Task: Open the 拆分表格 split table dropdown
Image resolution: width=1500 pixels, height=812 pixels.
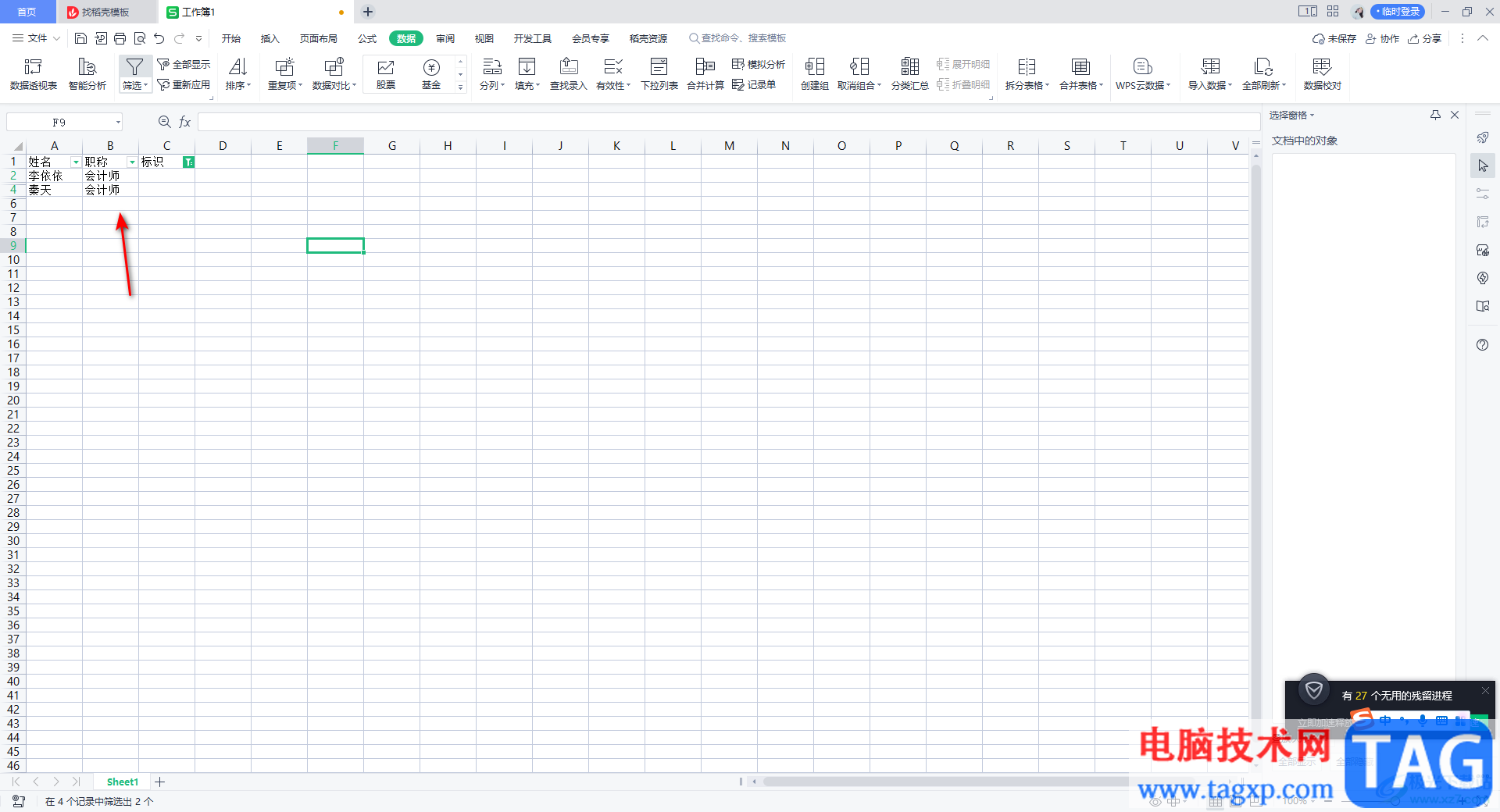Action: pyautogui.click(x=1027, y=85)
